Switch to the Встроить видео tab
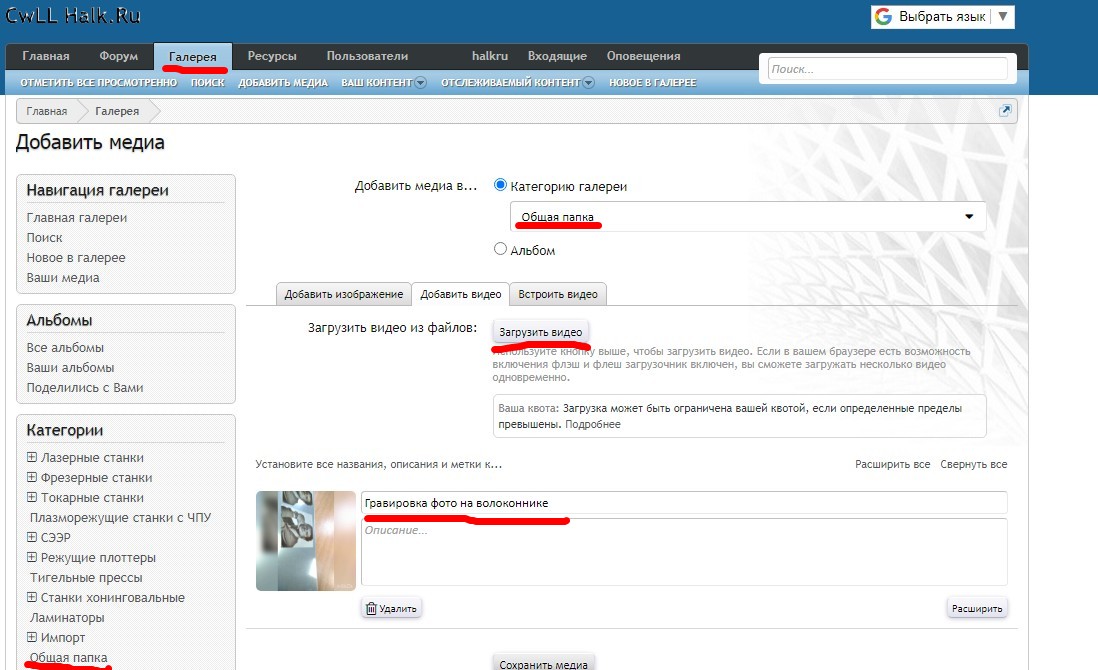 coord(558,294)
